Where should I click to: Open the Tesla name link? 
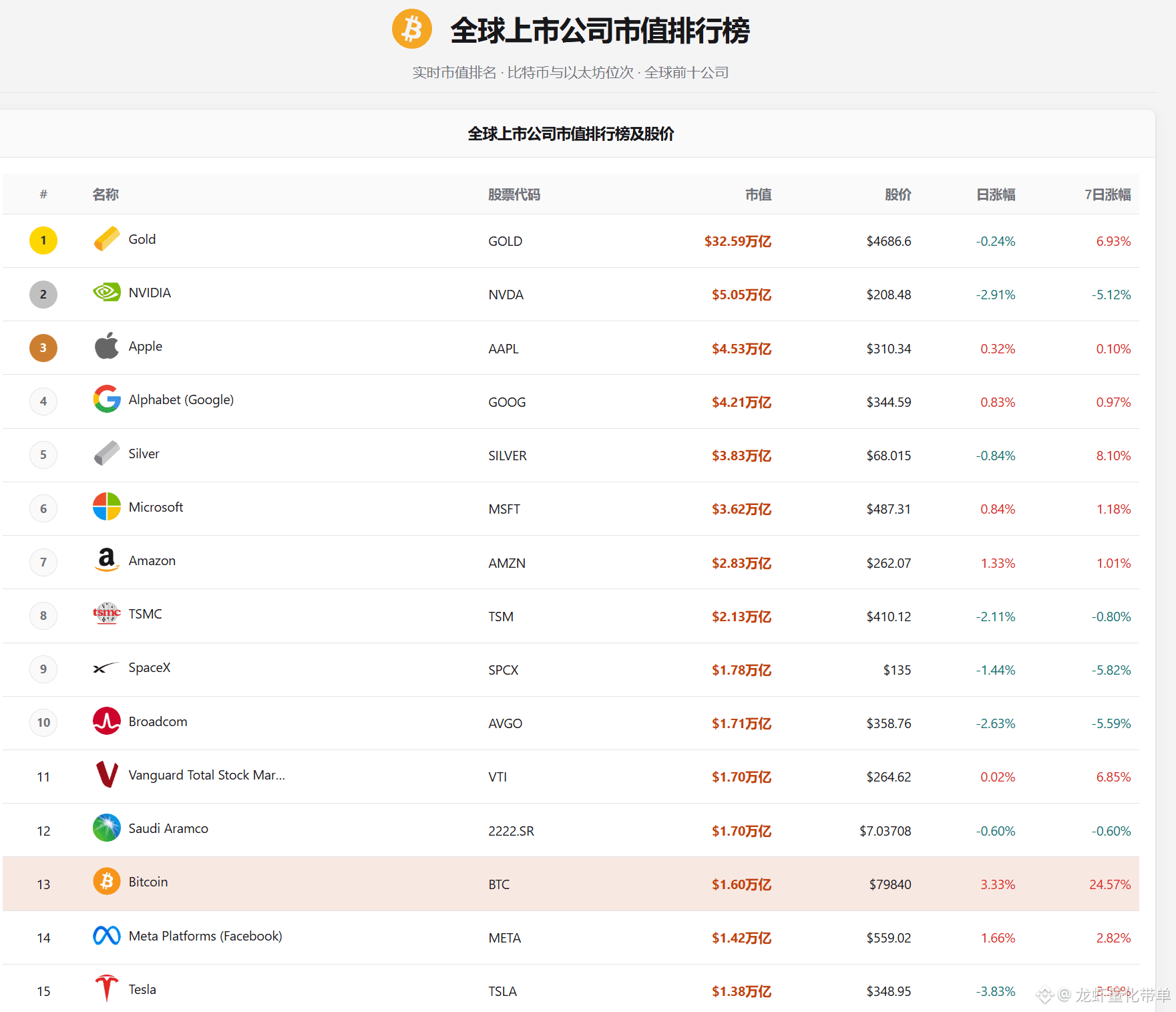coord(142,989)
